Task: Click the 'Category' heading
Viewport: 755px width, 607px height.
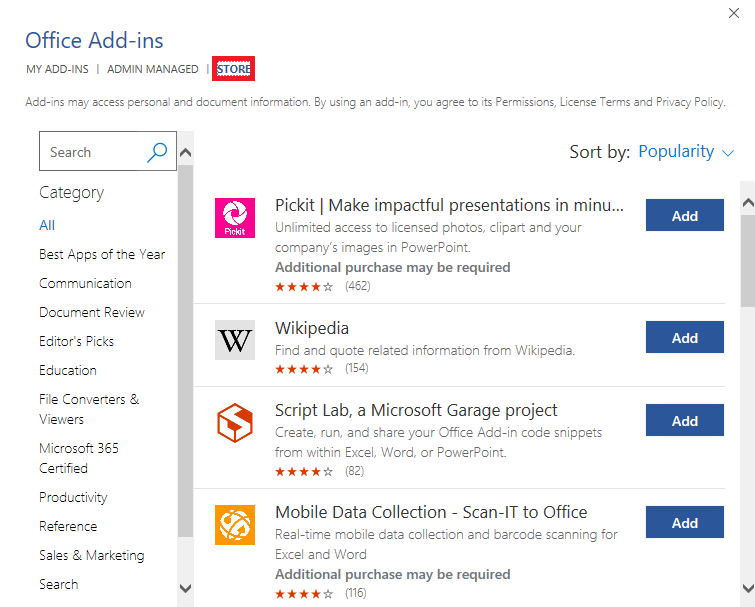Action: pos(71,193)
